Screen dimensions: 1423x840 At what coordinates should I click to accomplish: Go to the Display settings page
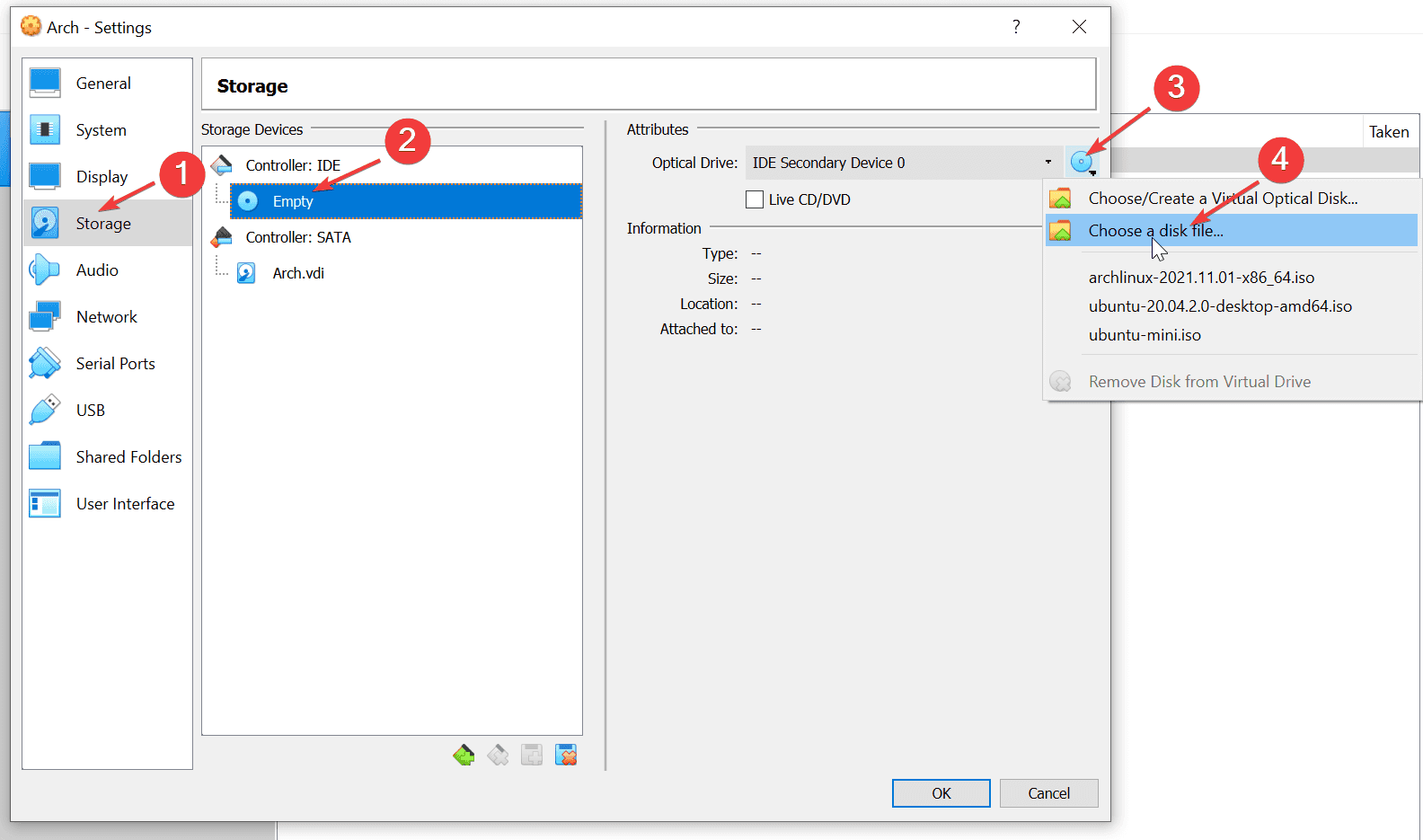(107, 176)
